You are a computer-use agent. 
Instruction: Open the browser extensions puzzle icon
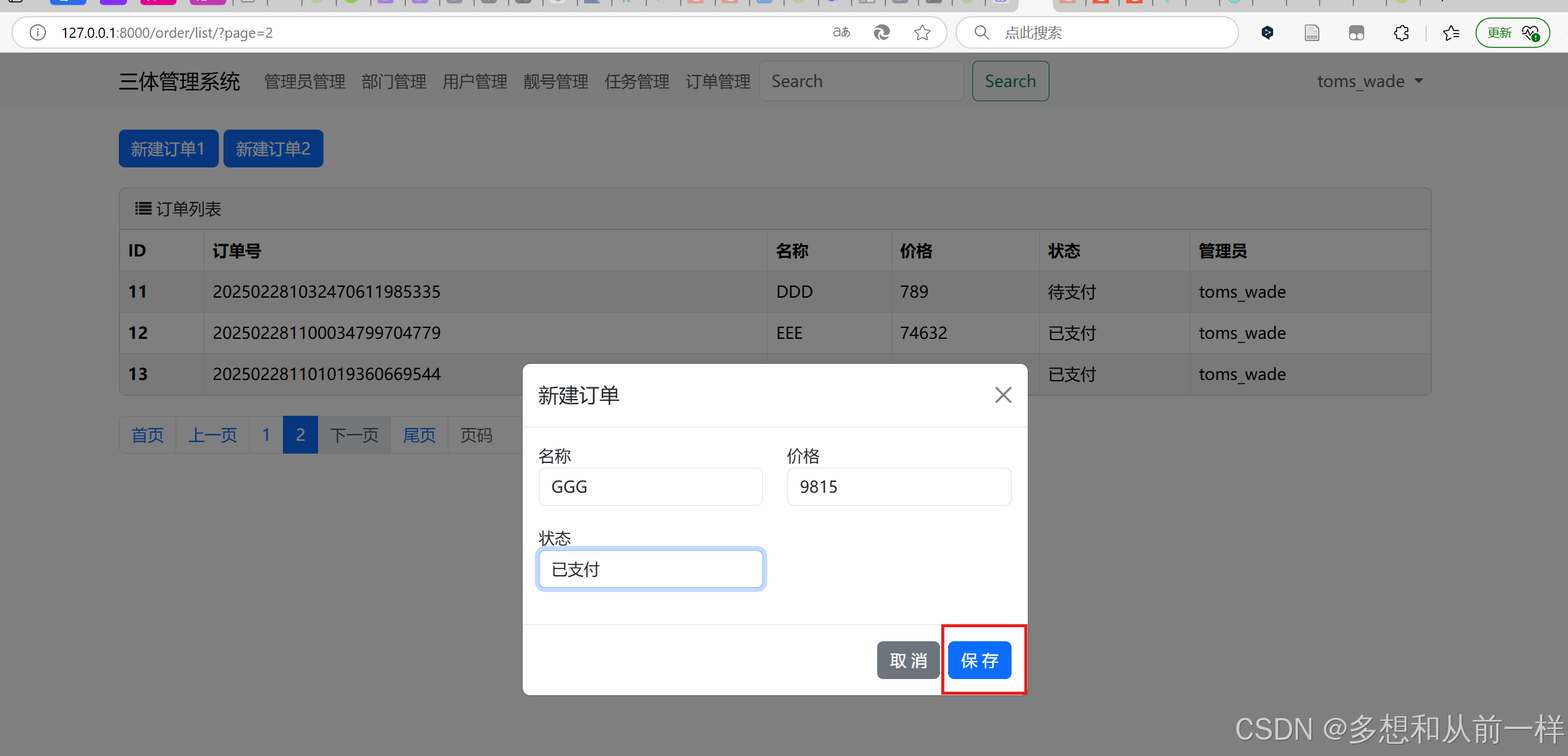pyautogui.click(x=1401, y=32)
